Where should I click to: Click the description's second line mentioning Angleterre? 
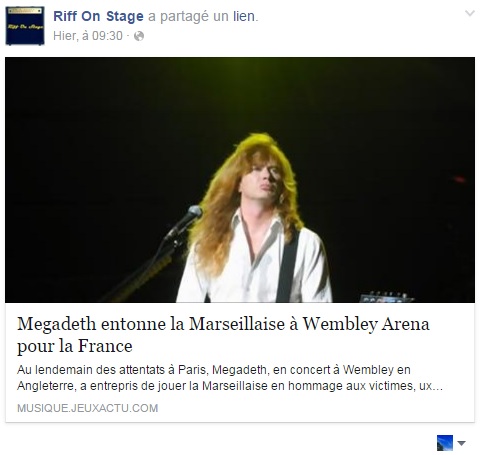pyautogui.click(x=230, y=386)
